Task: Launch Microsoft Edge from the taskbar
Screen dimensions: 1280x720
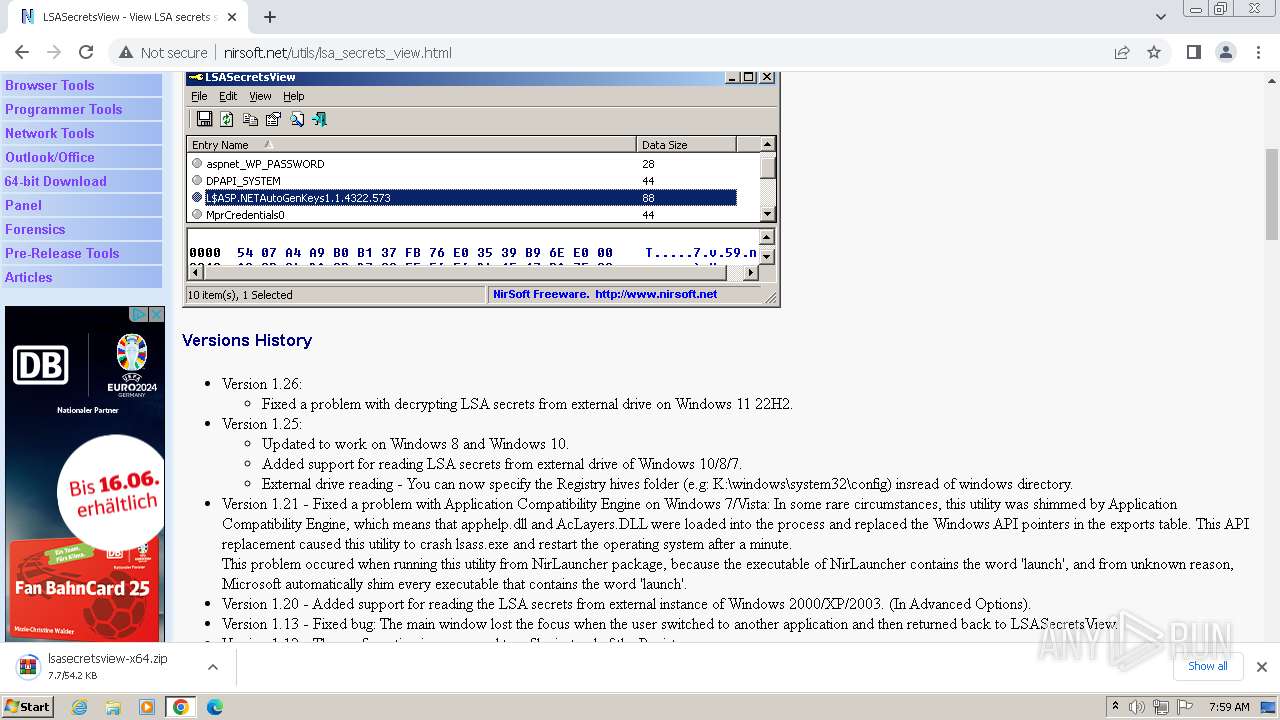Action: (215, 707)
